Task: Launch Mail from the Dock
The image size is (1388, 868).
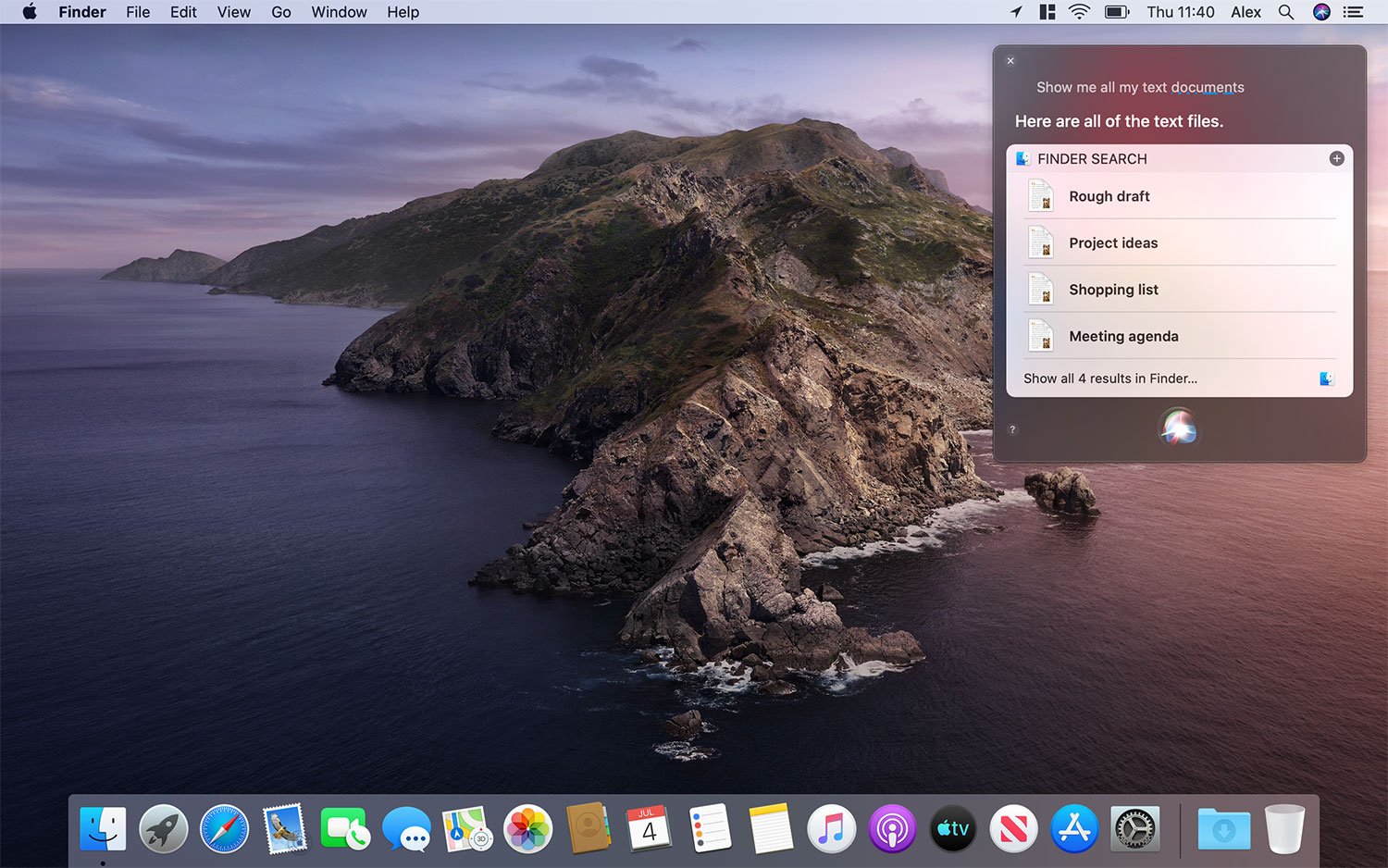Action: coord(284,828)
